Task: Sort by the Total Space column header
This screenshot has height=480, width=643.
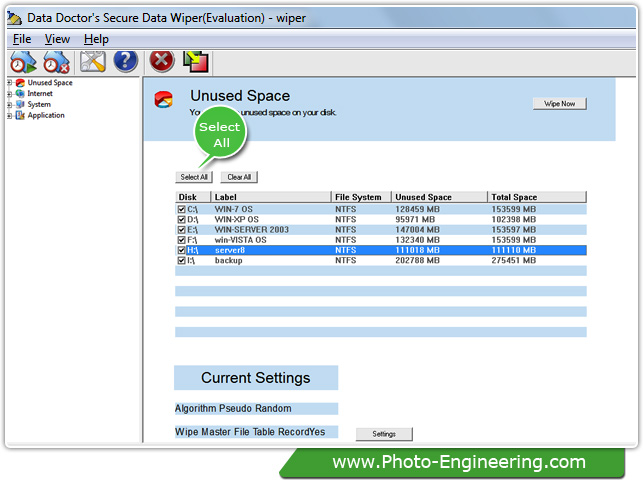Action: click(x=537, y=197)
